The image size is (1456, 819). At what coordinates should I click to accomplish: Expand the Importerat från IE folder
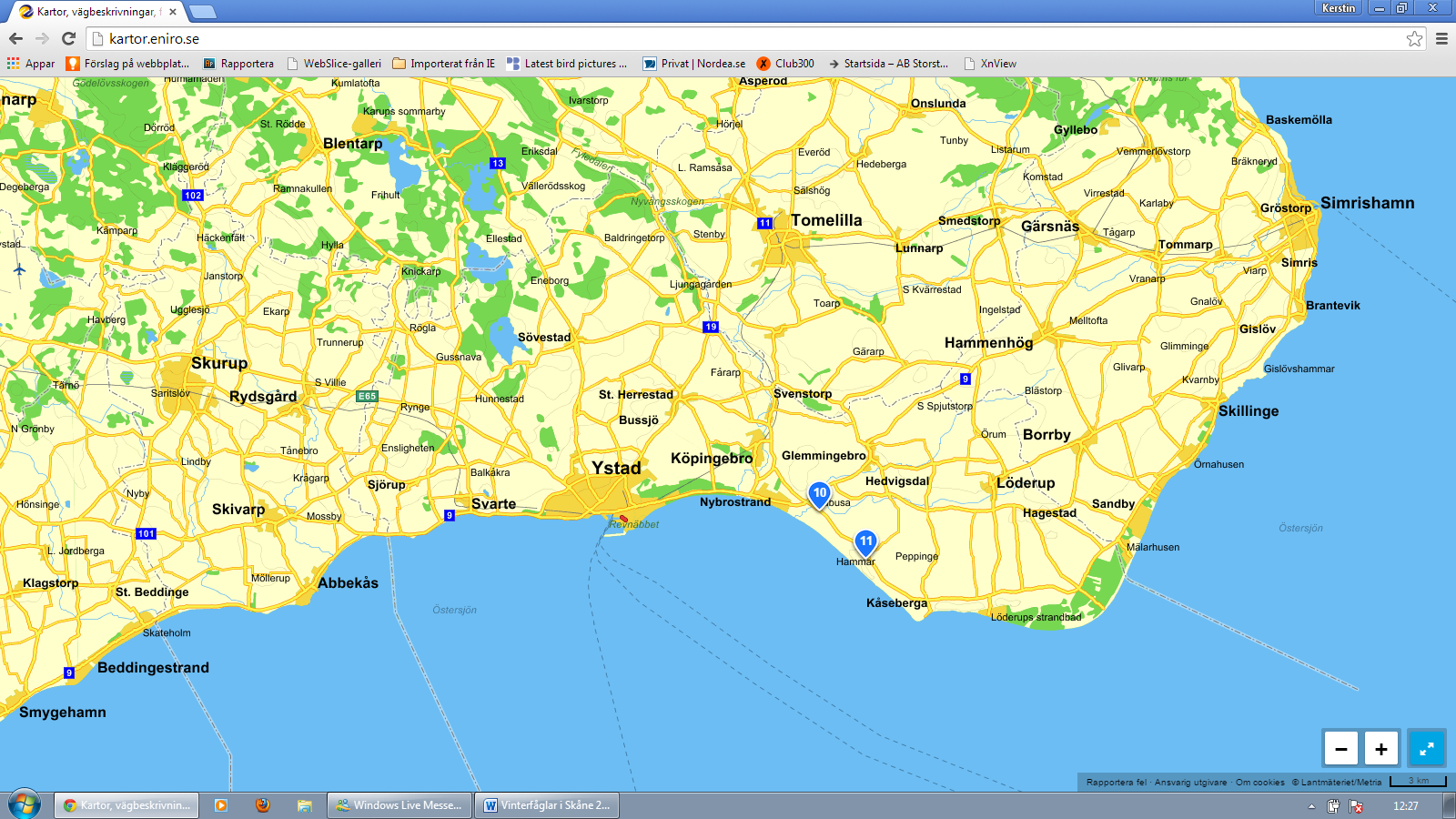[x=444, y=64]
